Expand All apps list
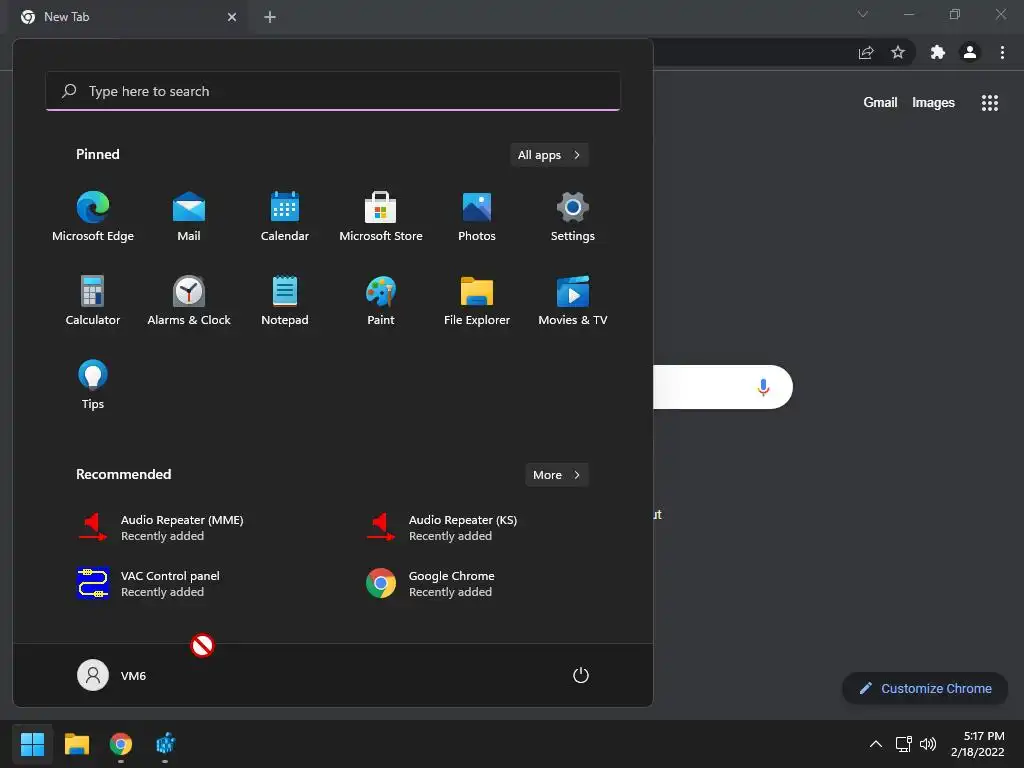 pyautogui.click(x=549, y=155)
